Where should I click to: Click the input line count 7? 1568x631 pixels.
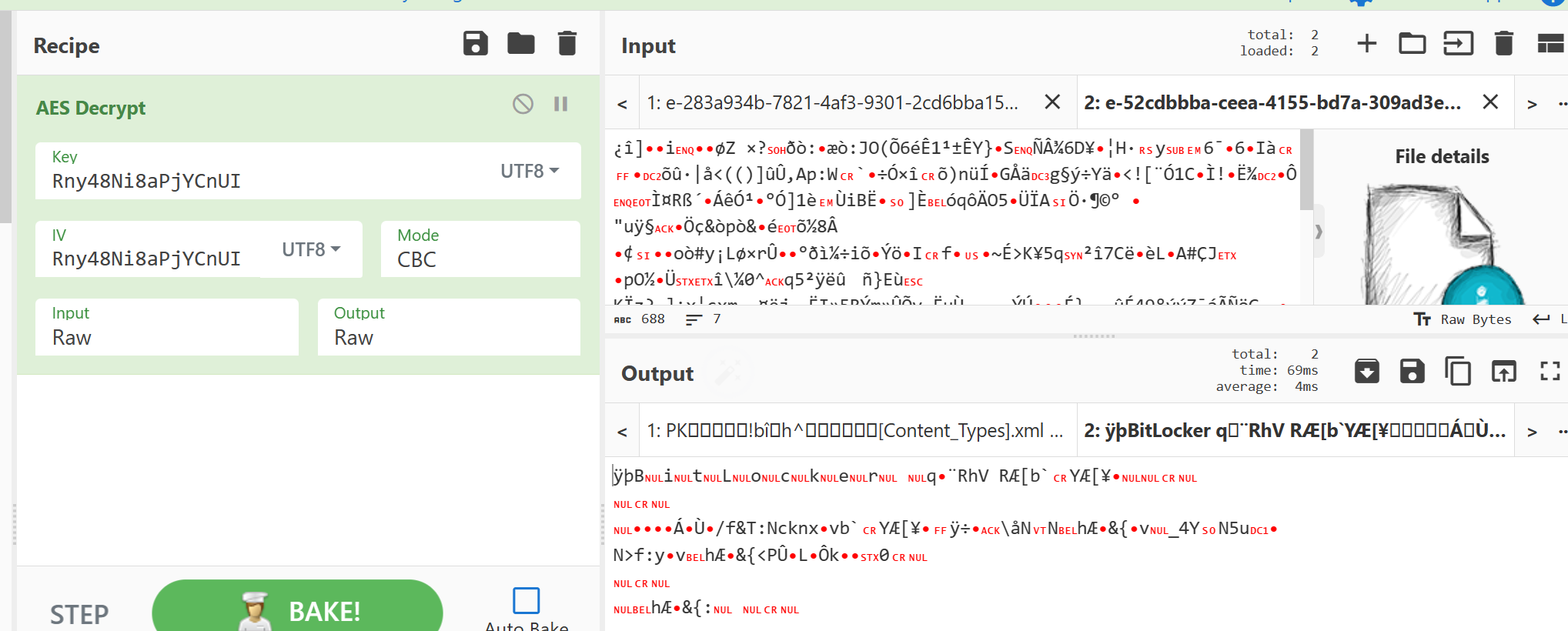(x=703, y=319)
